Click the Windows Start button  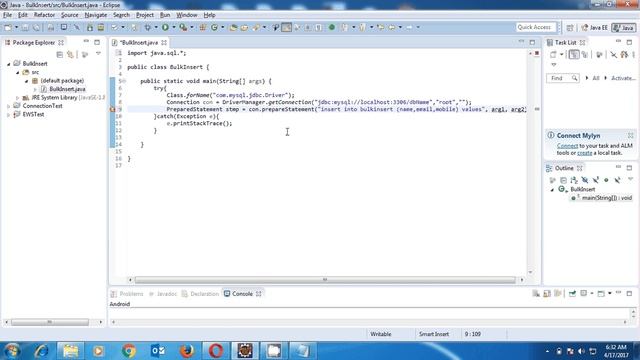pyautogui.click(x=12, y=351)
